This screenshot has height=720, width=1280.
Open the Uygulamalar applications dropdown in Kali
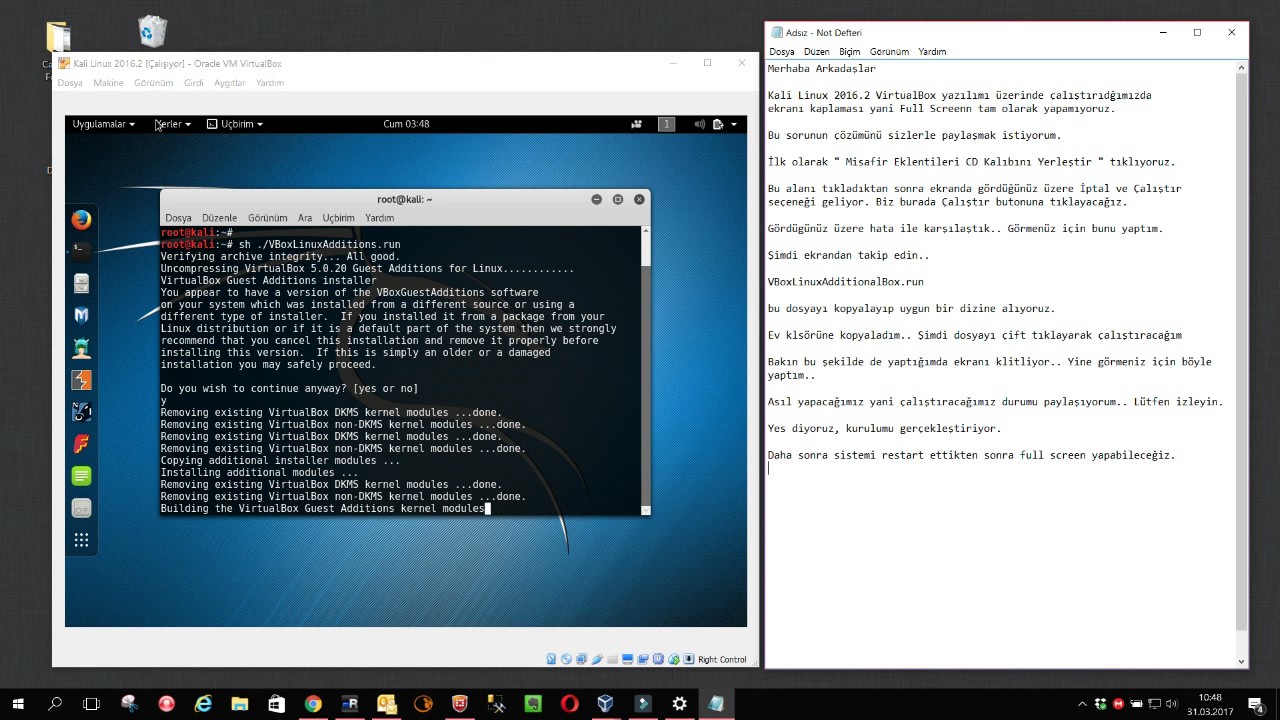[103, 124]
